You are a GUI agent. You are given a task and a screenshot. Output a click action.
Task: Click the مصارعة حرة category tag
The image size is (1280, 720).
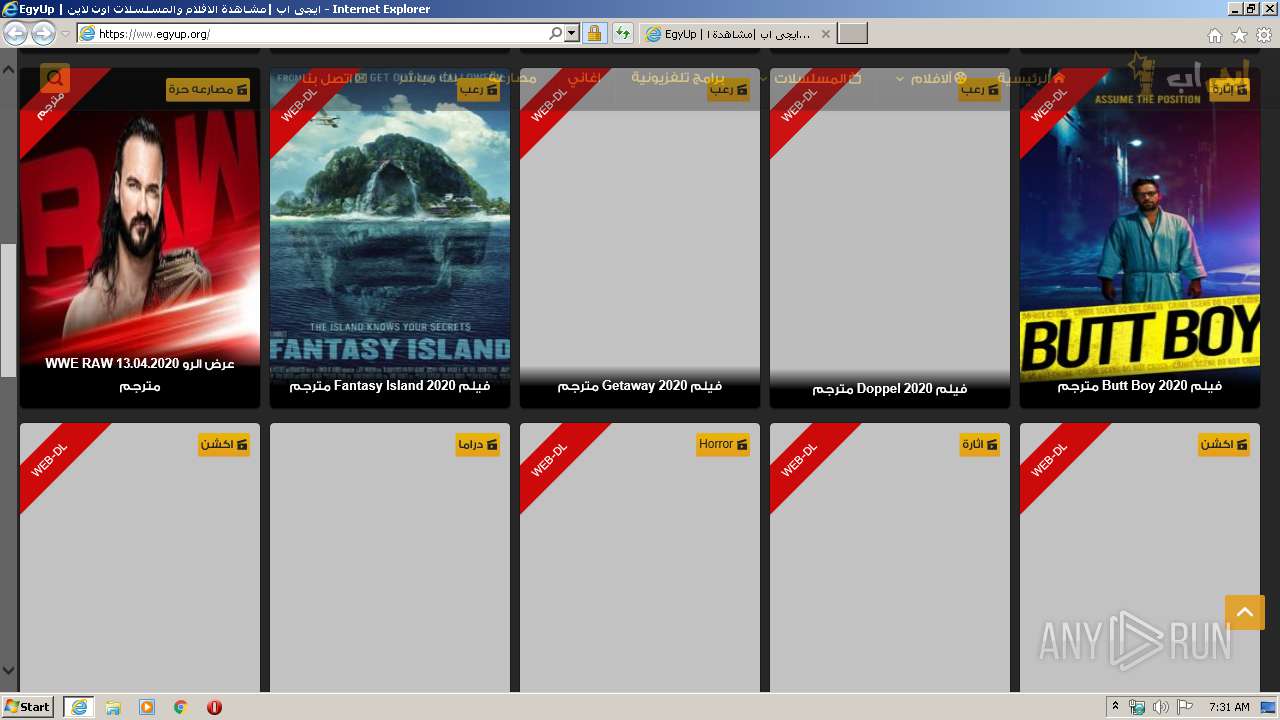[208, 89]
